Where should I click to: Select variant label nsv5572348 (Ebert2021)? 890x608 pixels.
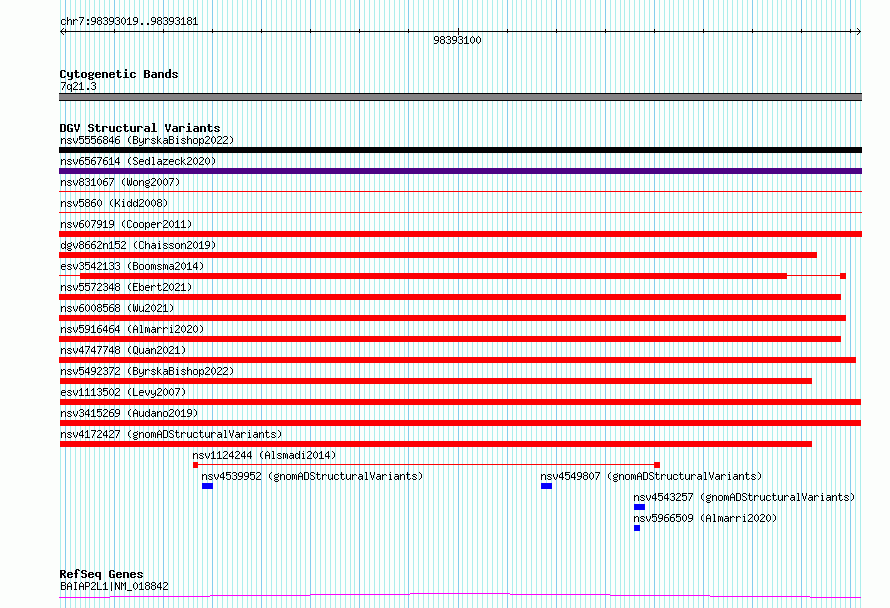[126, 287]
